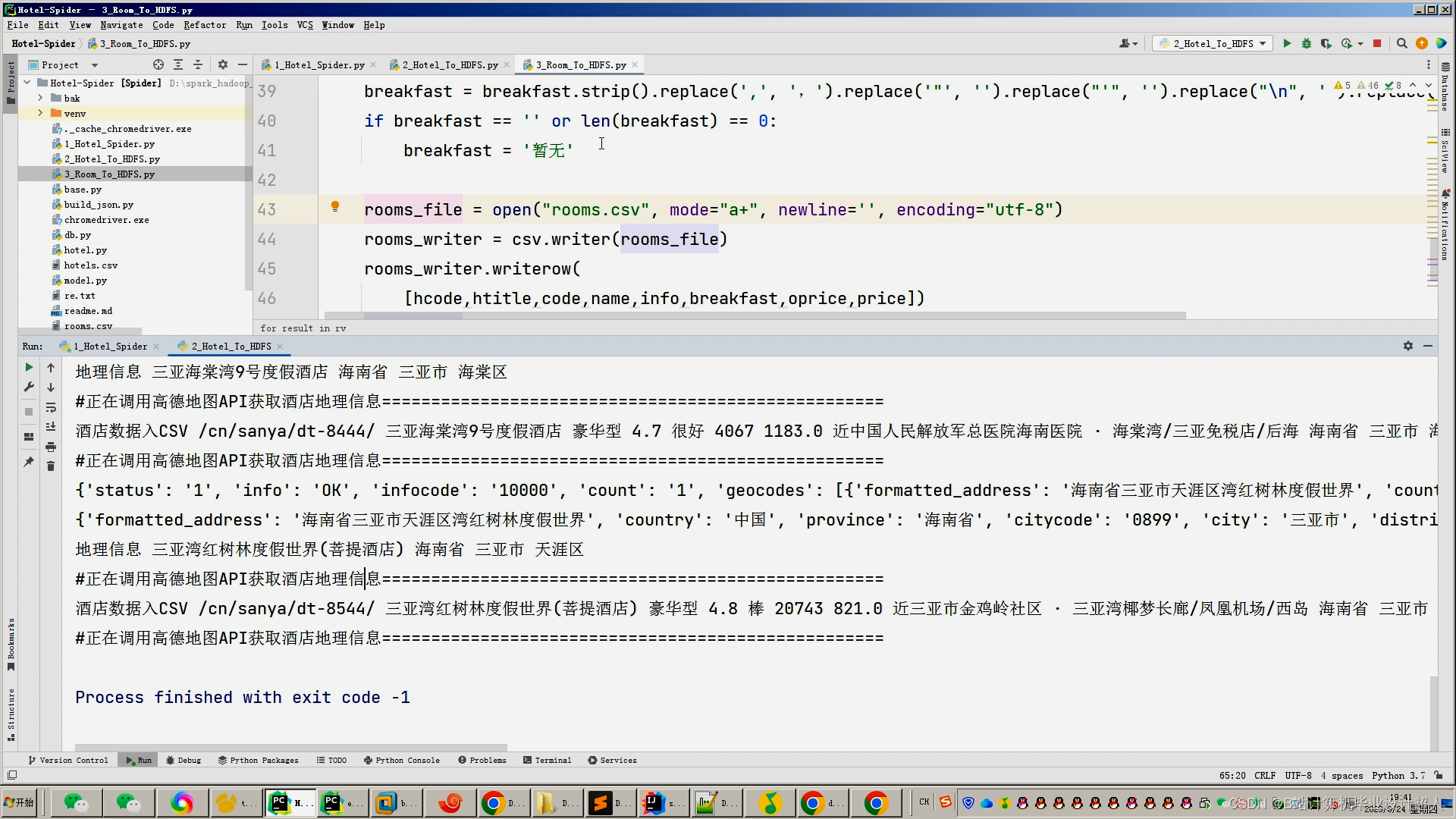Switch to the 1_Hotel_Spider.py editor tab

318,64
